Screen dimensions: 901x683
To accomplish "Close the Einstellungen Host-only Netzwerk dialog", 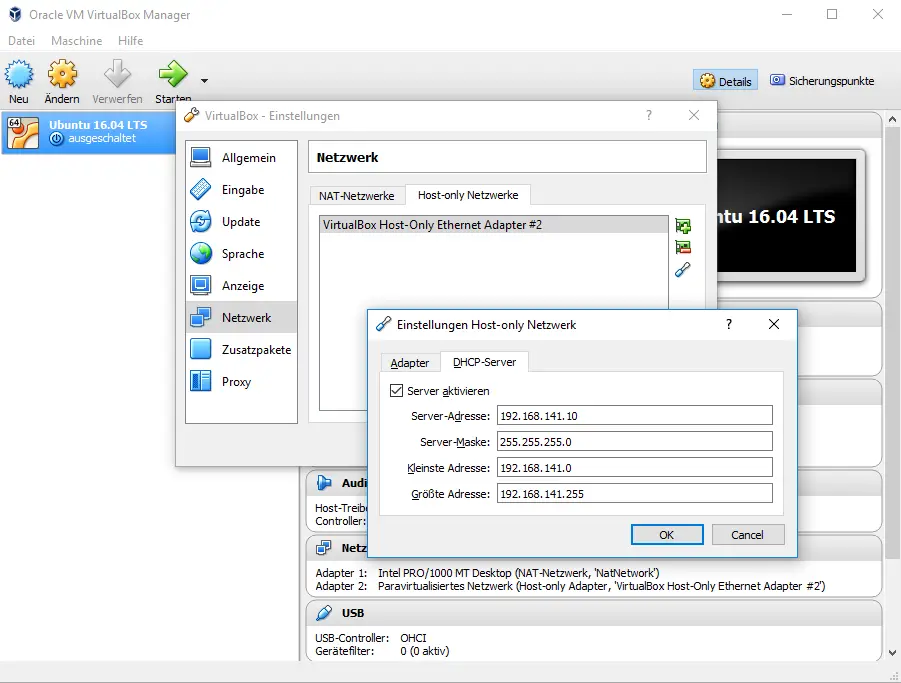I will (x=774, y=325).
